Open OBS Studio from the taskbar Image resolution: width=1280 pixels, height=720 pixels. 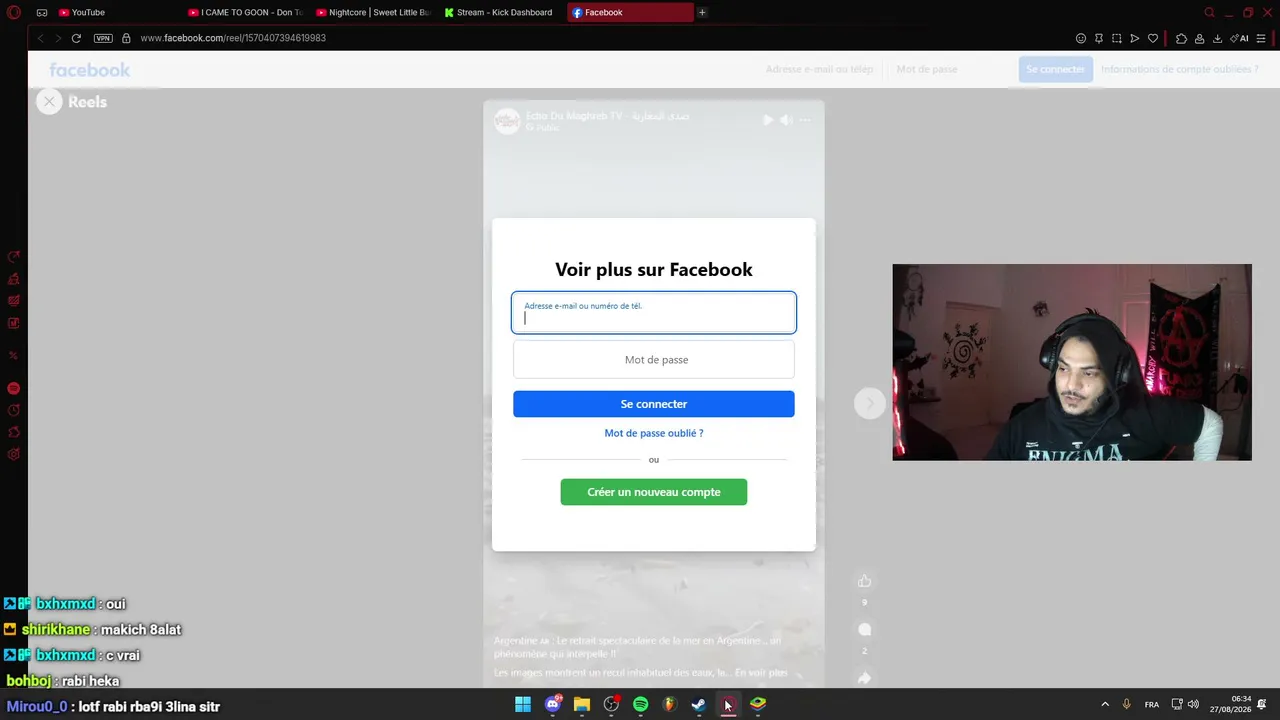(x=611, y=704)
